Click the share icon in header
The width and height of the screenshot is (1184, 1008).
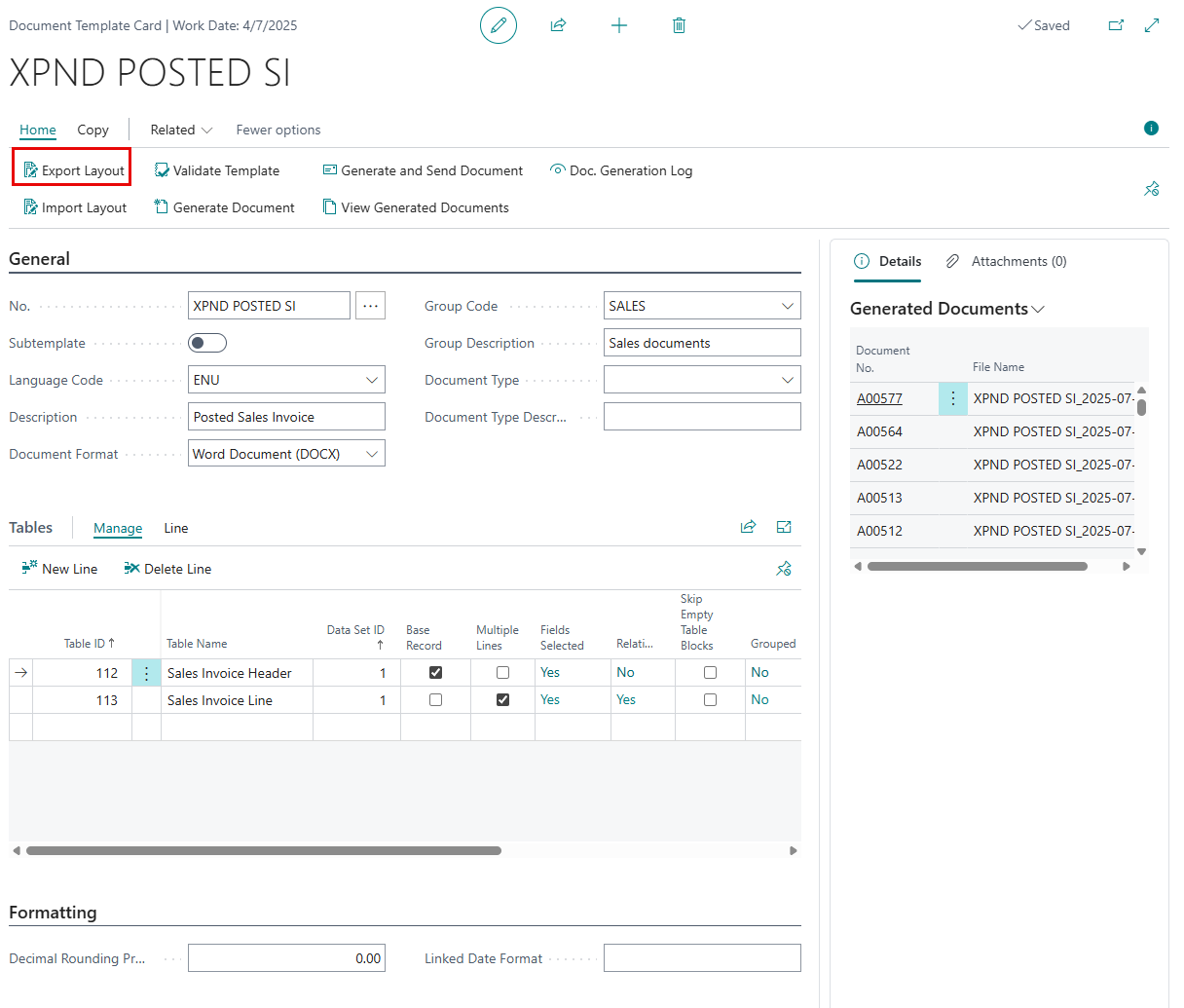[x=558, y=25]
